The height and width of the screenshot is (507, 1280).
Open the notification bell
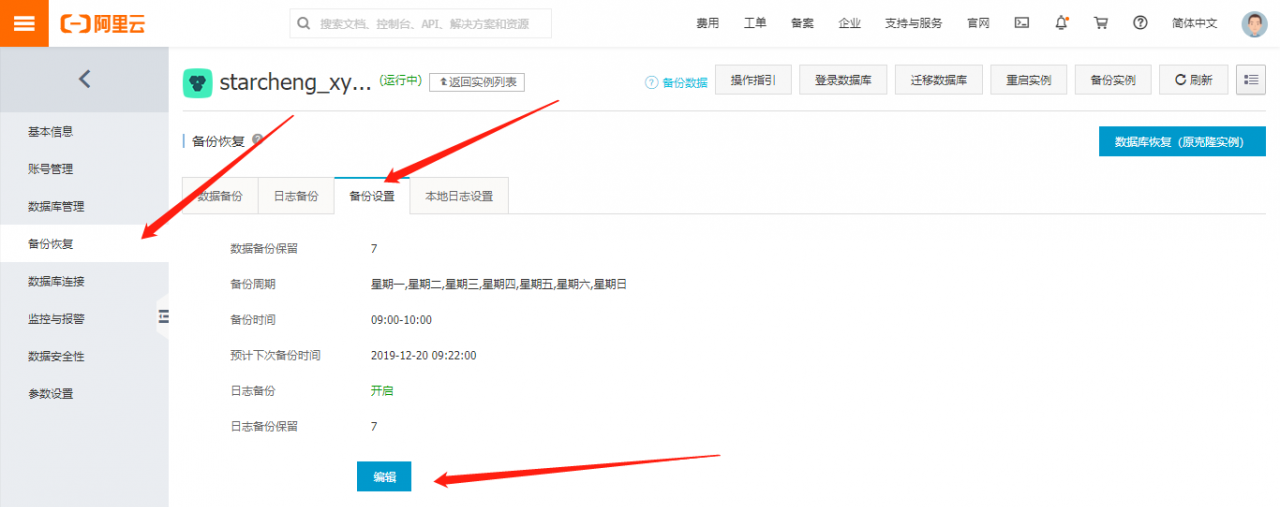(x=1061, y=23)
